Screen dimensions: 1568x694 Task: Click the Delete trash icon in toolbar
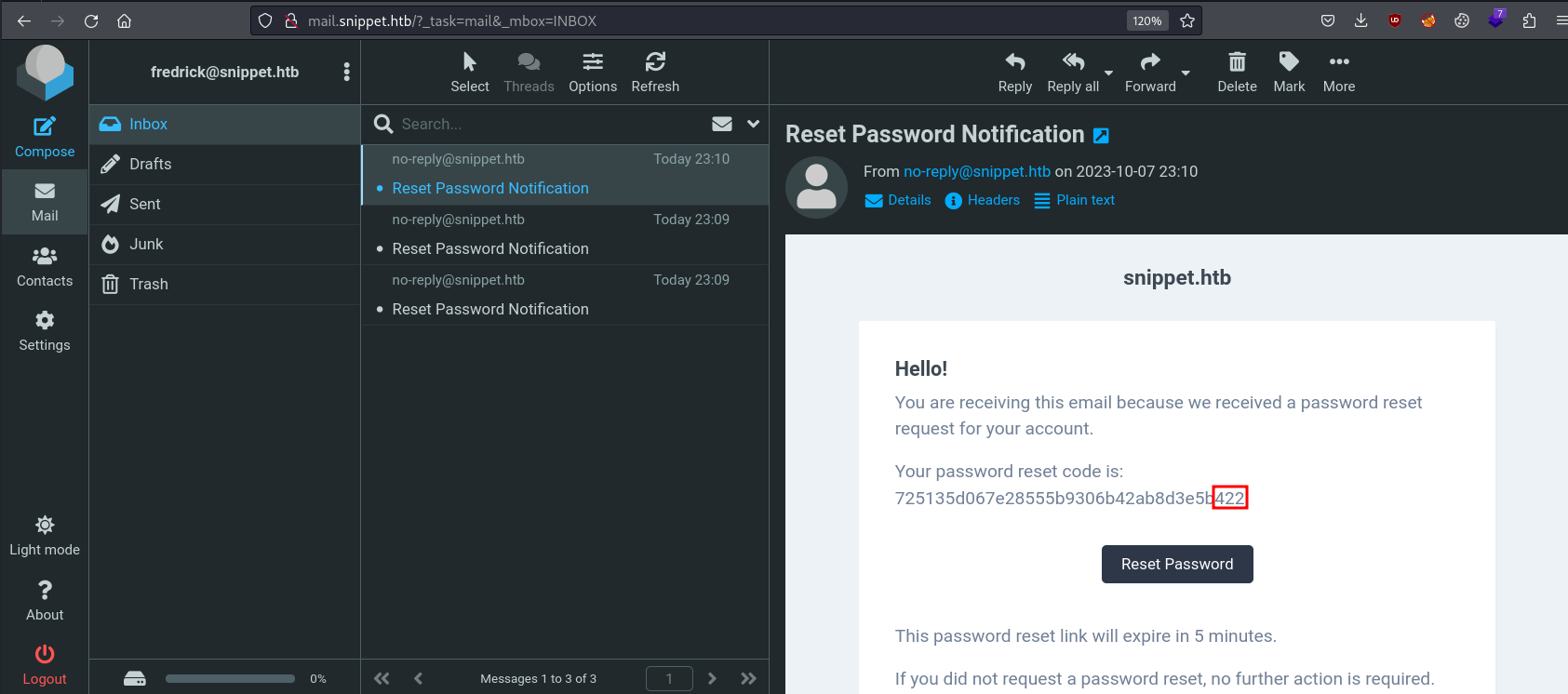1237,61
